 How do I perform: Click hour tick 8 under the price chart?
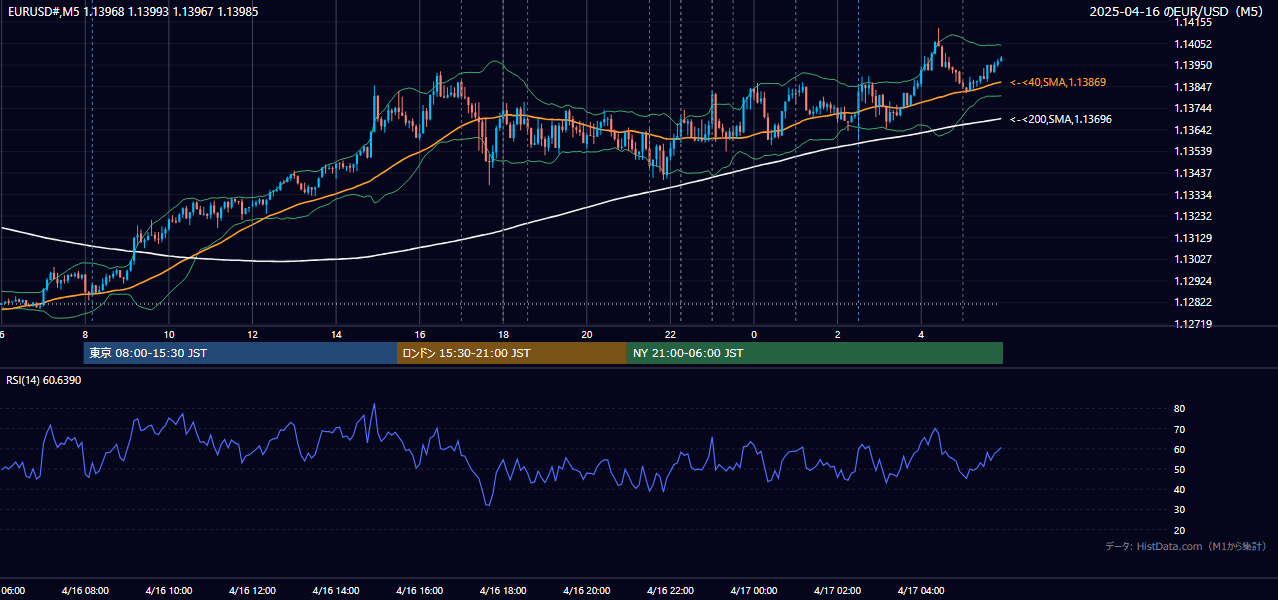pyautogui.click(x=85, y=334)
